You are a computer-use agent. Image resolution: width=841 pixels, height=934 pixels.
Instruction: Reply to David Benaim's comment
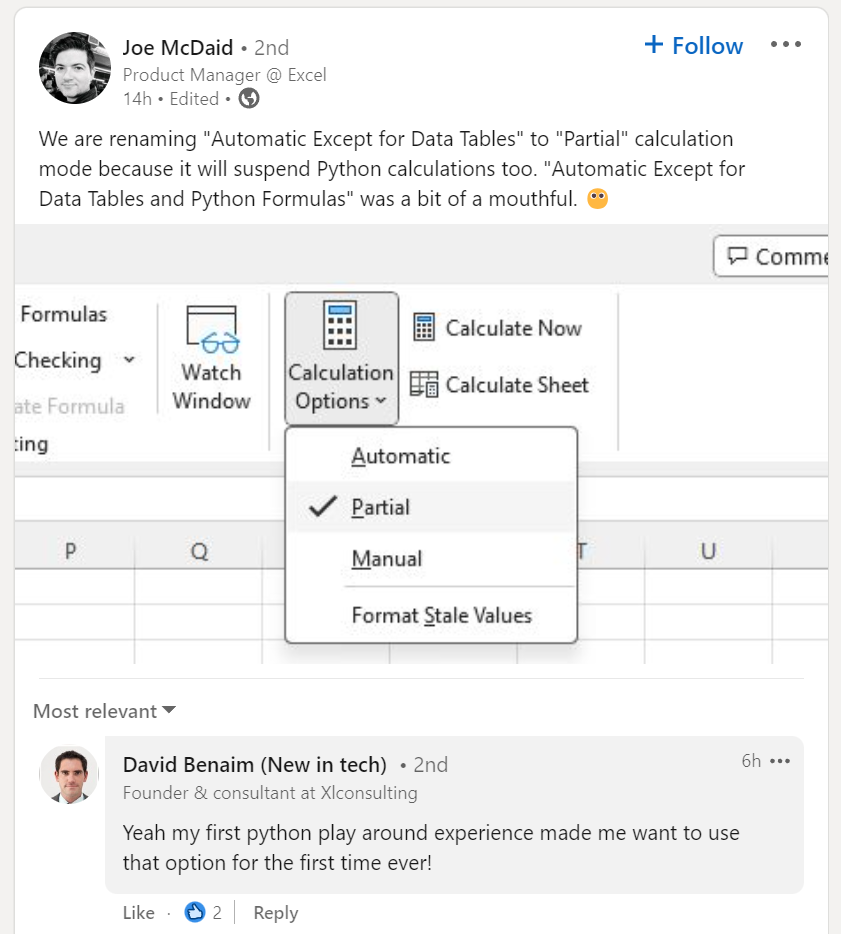(275, 912)
